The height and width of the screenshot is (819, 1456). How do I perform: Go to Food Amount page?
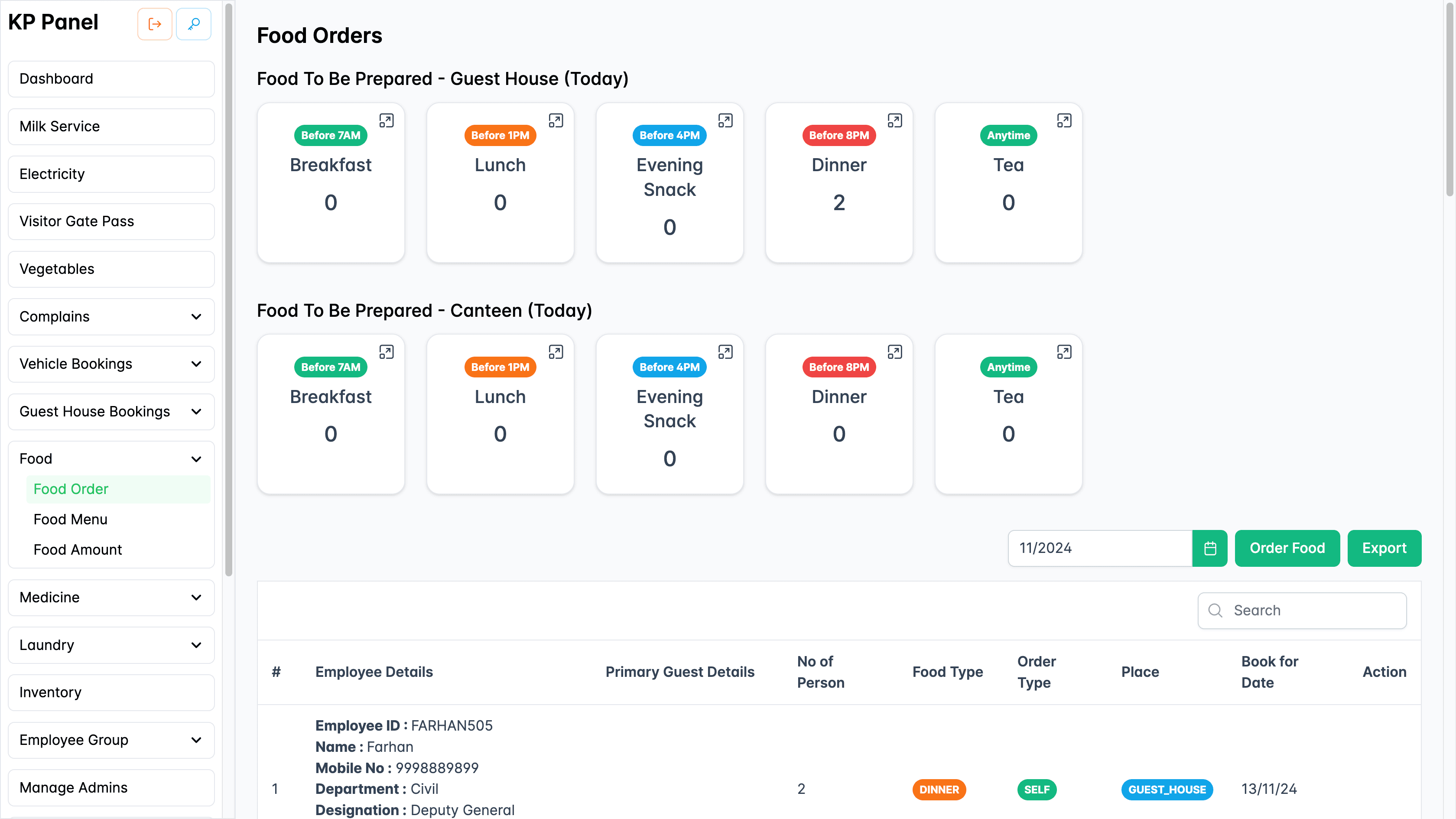tap(78, 549)
